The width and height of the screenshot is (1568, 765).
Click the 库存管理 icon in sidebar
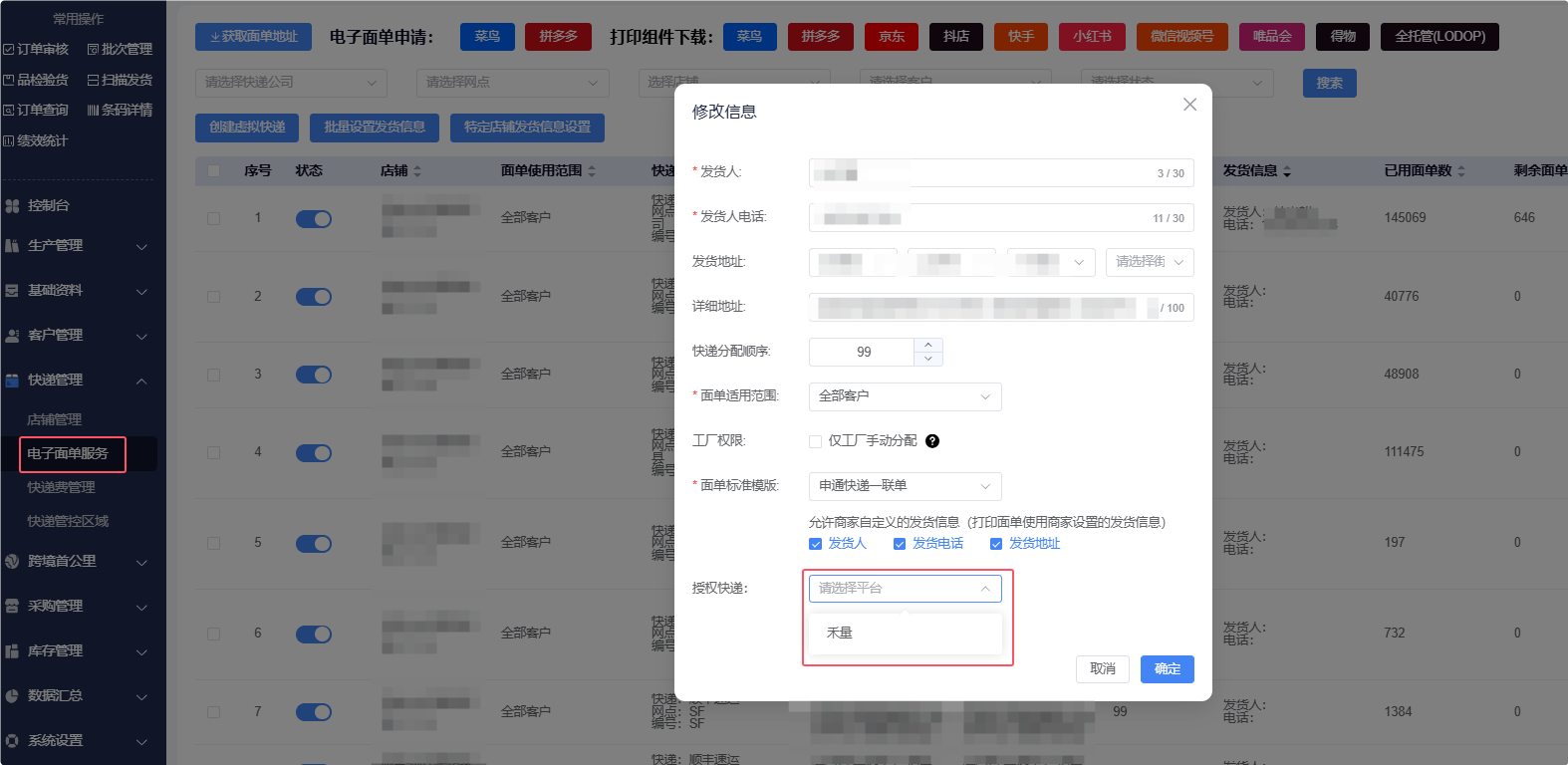(12, 651)
